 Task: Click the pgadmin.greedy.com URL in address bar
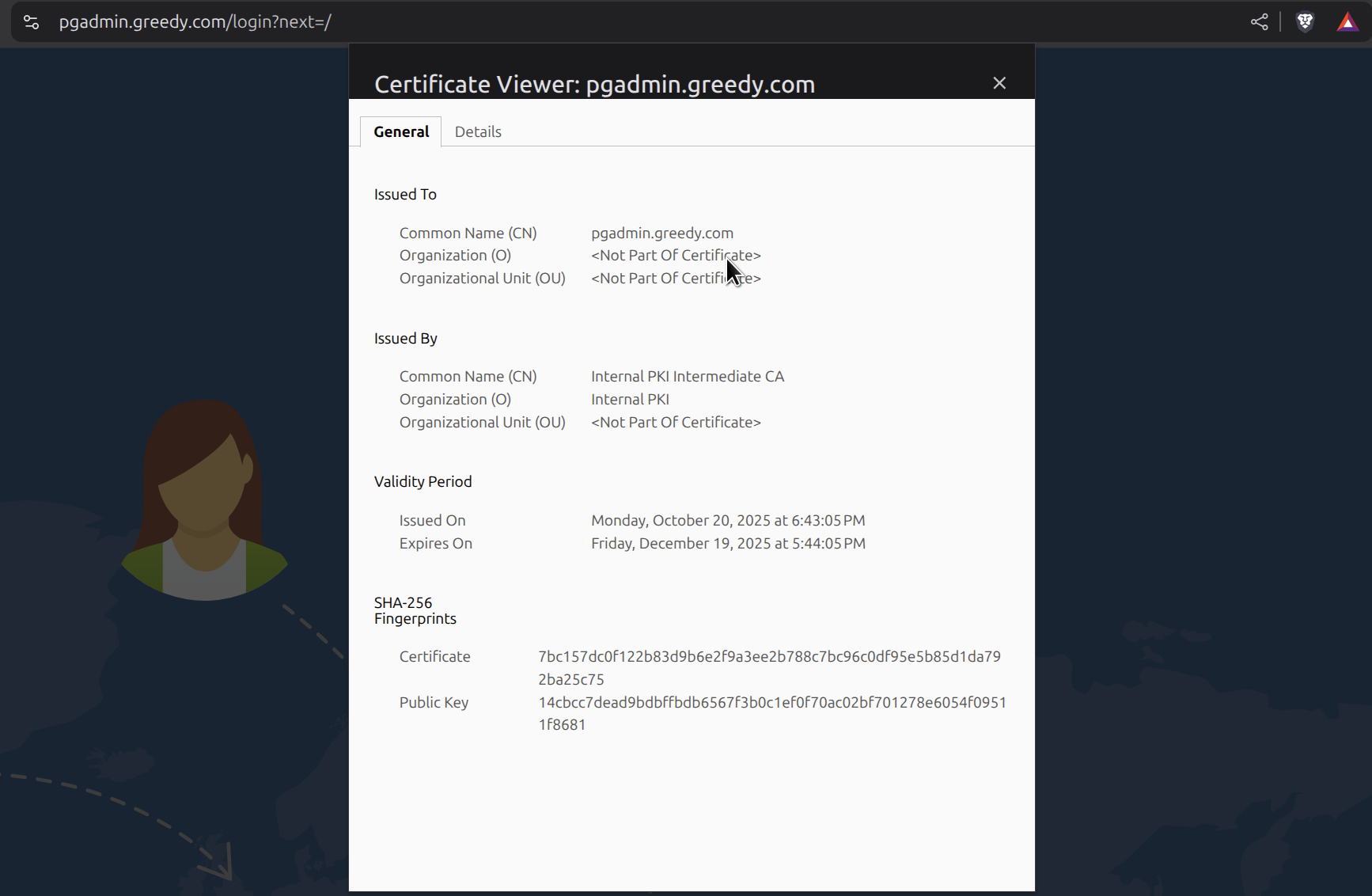click(195, 22)
